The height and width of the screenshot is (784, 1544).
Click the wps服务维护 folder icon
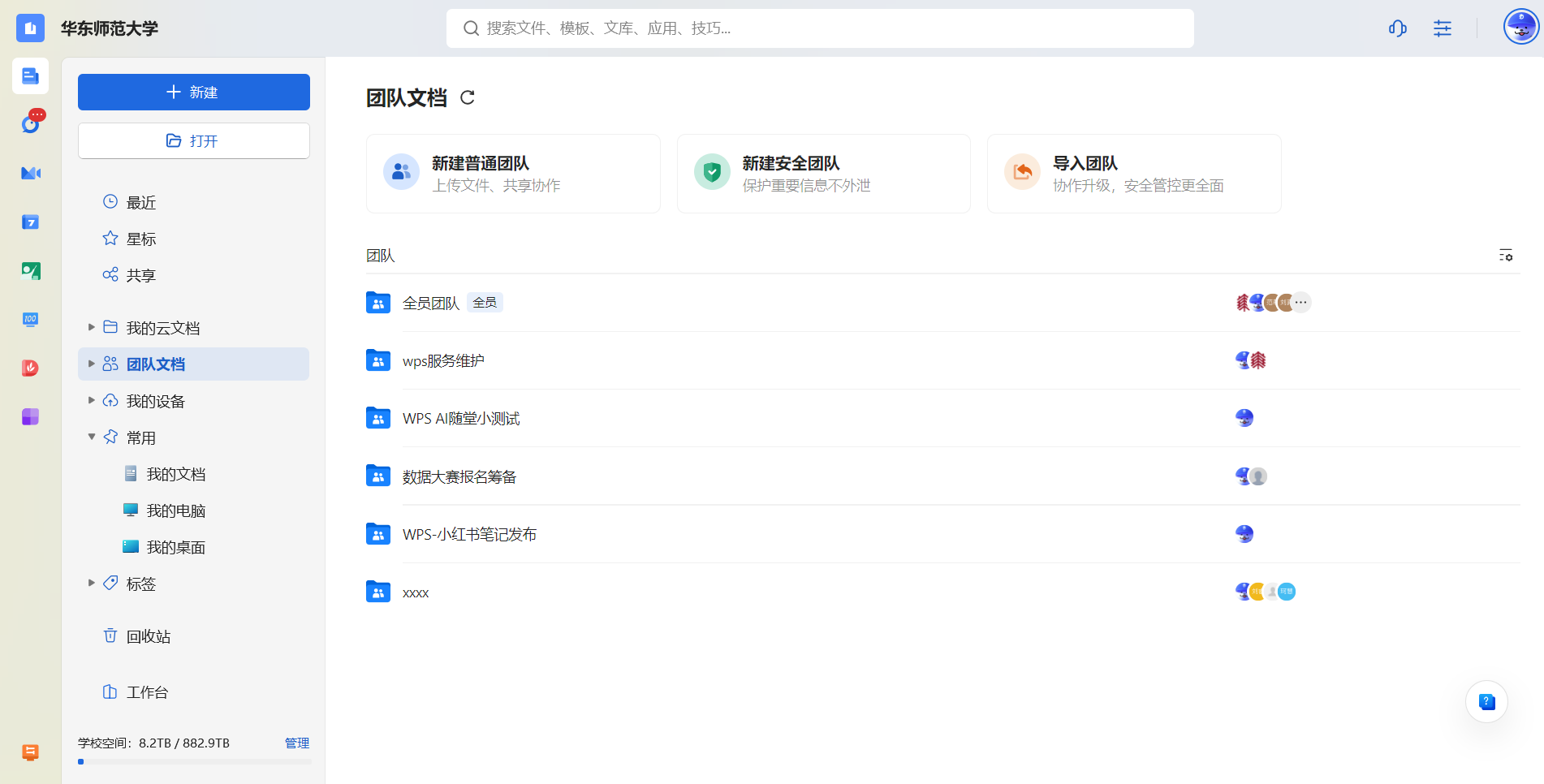click(x=378, y=360)
